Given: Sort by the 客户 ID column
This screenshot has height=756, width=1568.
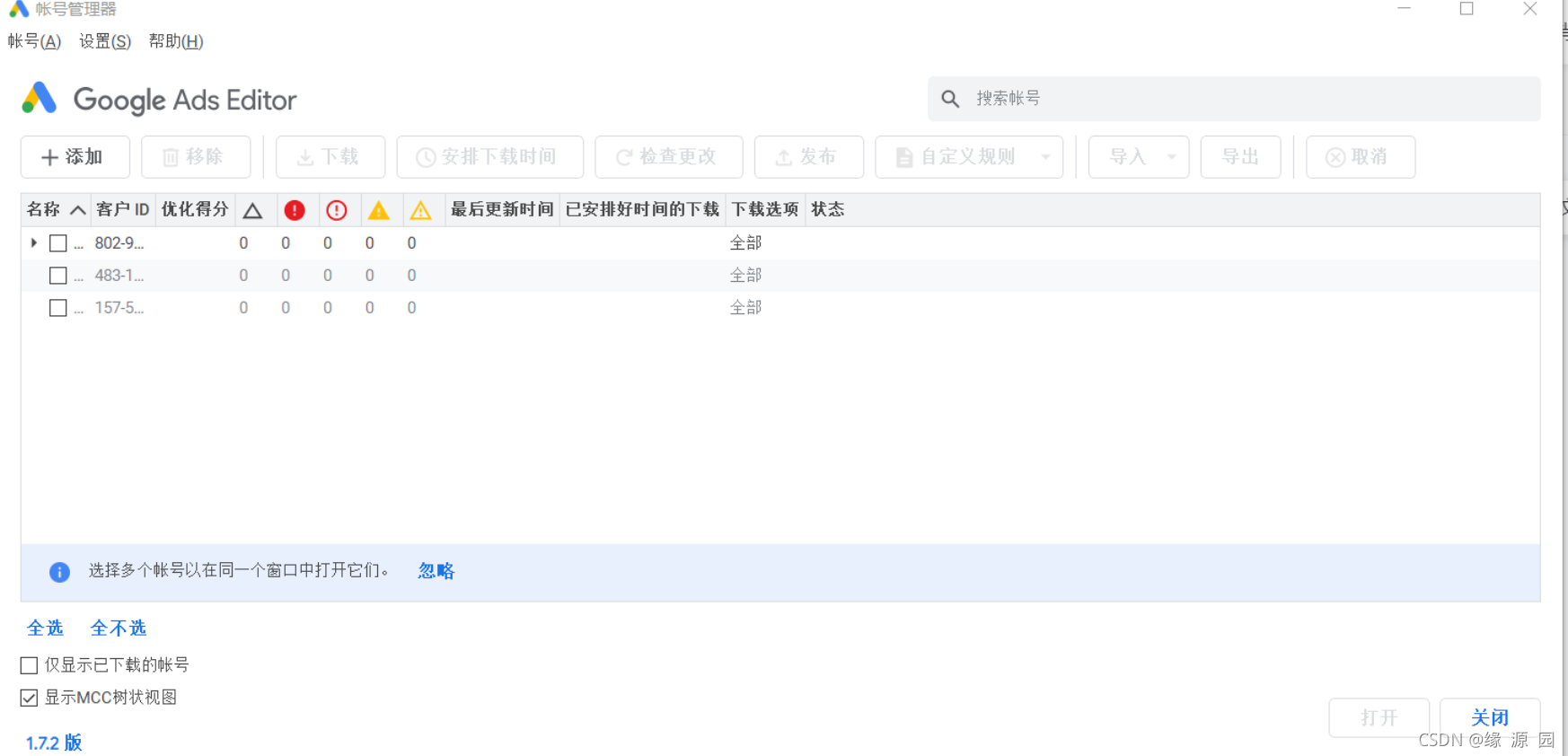Looking at the screenshot, I should tap(123, 209).
